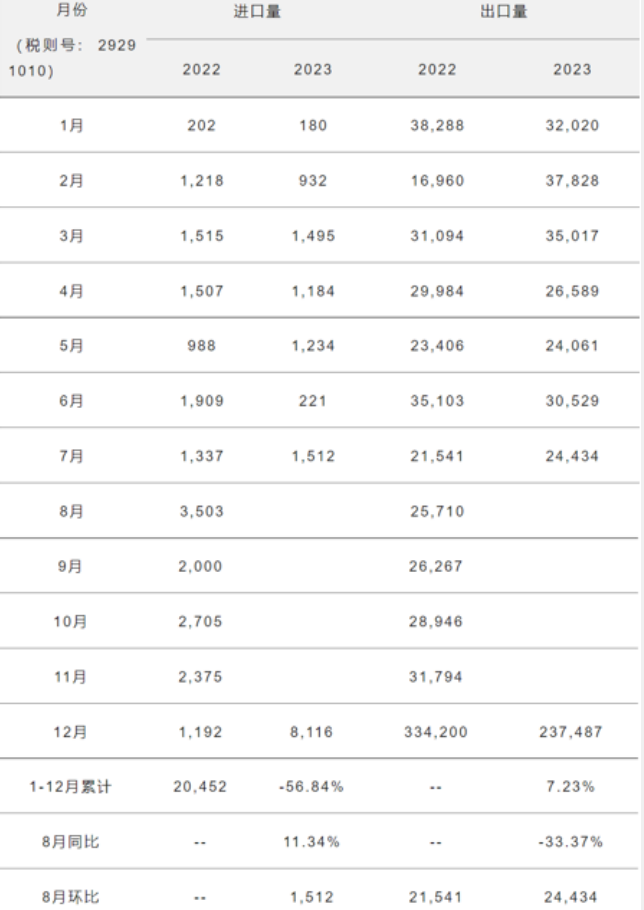Select the 月份 header cell
The height and width of the screenshot is (910, 644).
point(72,10)
